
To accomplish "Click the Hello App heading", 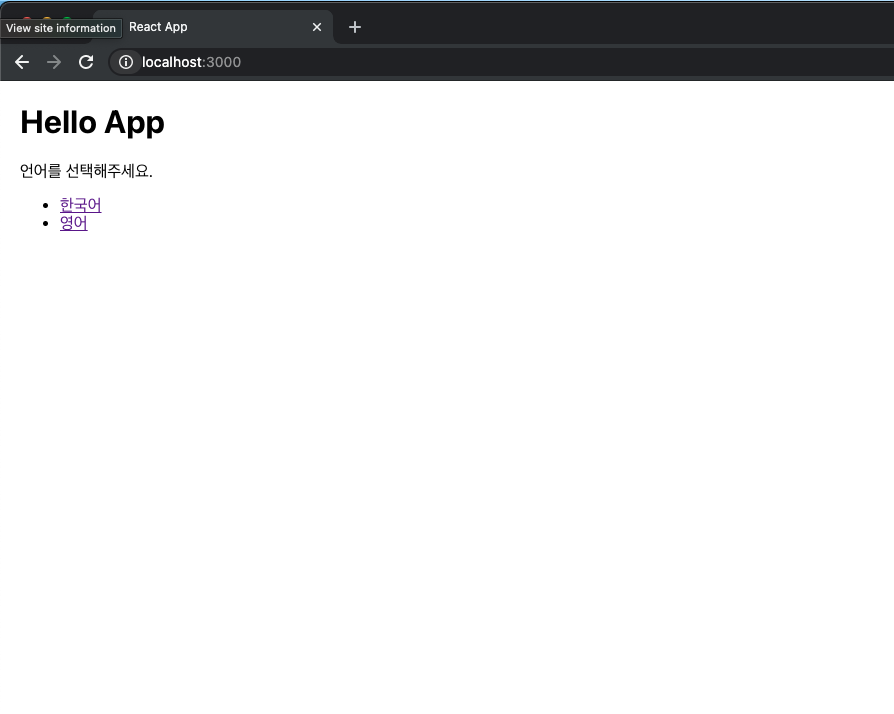I will tap(92, 122).
